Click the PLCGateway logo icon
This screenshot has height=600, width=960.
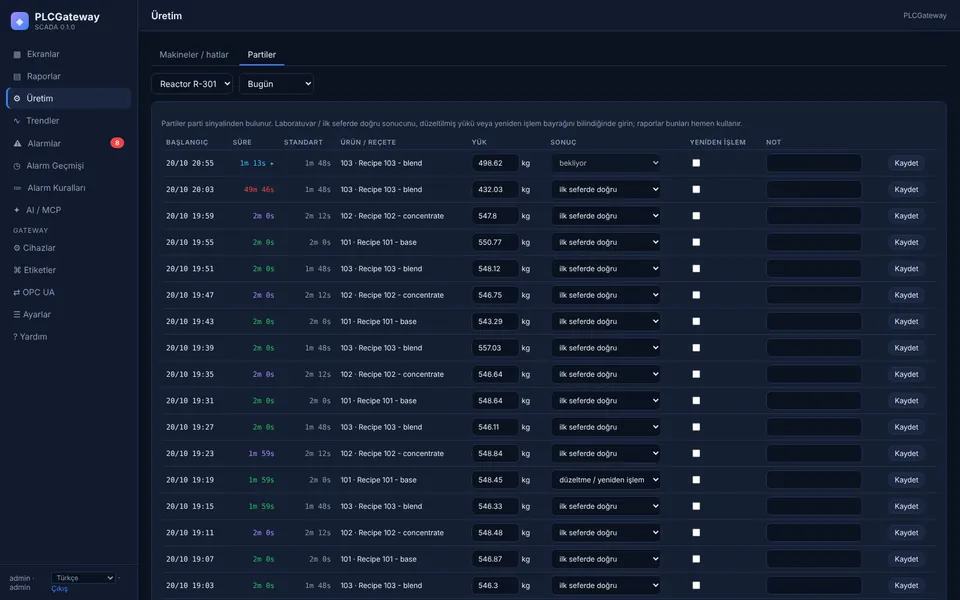[x=20, y=21]
